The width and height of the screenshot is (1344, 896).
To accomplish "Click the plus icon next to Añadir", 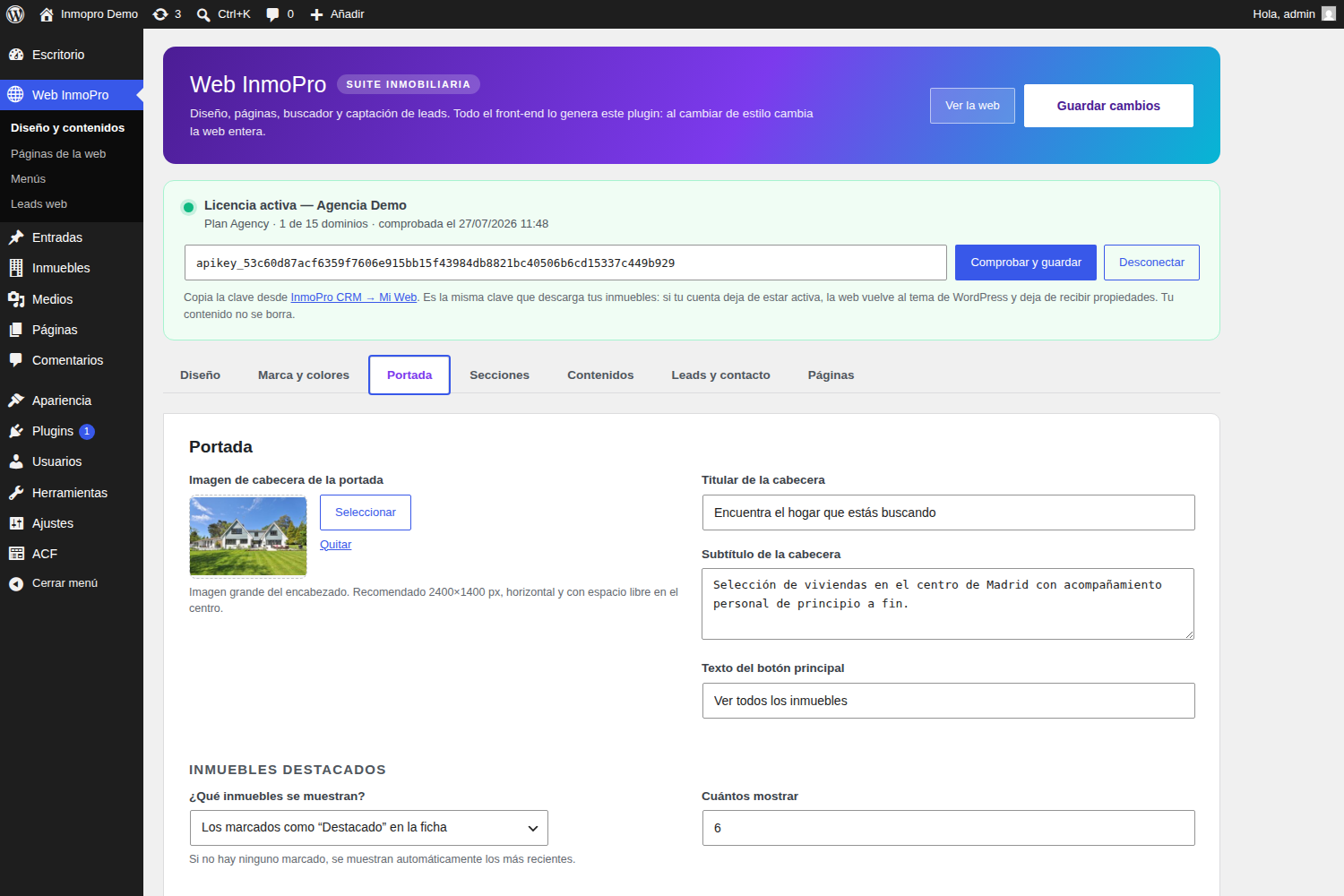I will pos(316,14).
